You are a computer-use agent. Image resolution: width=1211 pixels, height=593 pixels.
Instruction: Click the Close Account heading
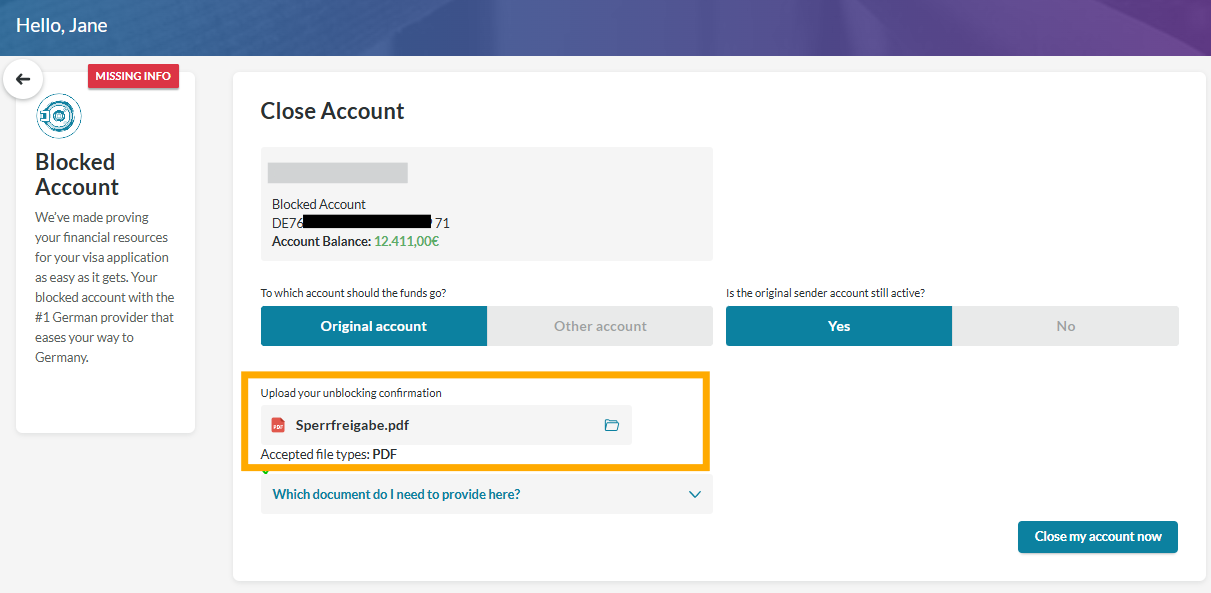click(x=332, y=111)
